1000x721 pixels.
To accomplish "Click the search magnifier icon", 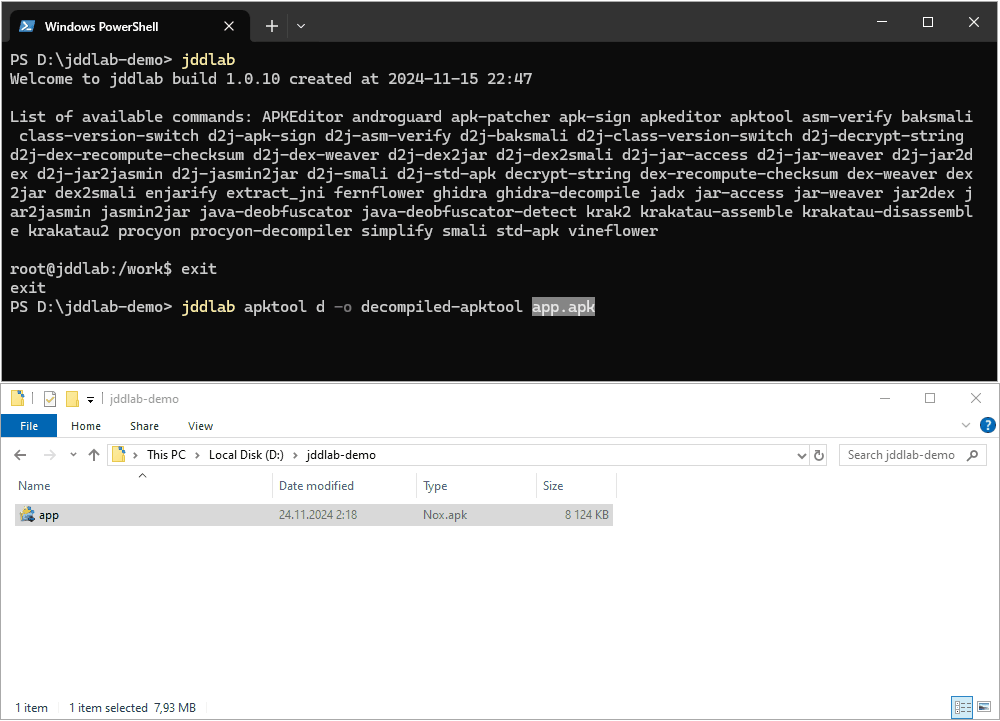I will click(973, 455).
